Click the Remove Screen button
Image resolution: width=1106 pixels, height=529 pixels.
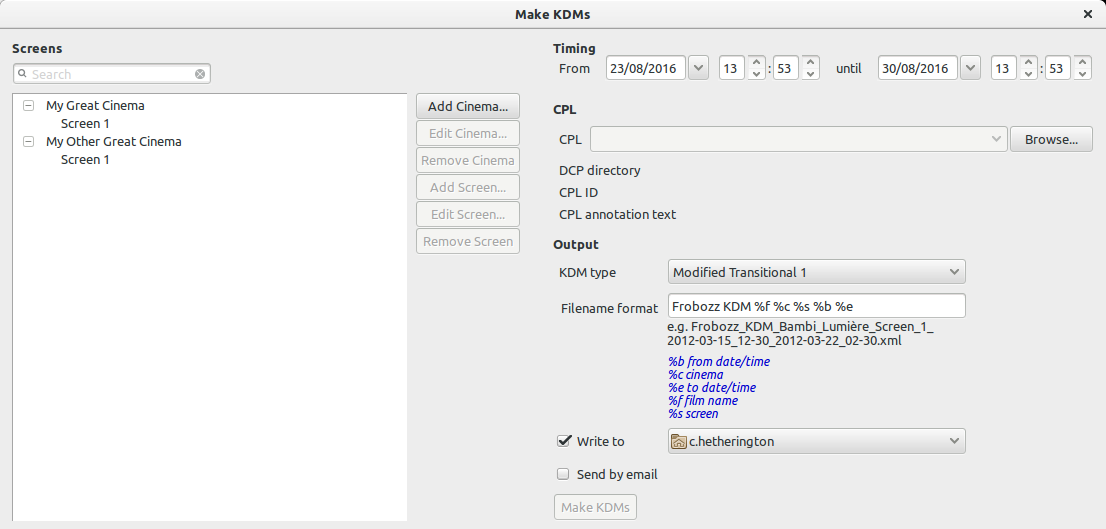coord(468,241)
